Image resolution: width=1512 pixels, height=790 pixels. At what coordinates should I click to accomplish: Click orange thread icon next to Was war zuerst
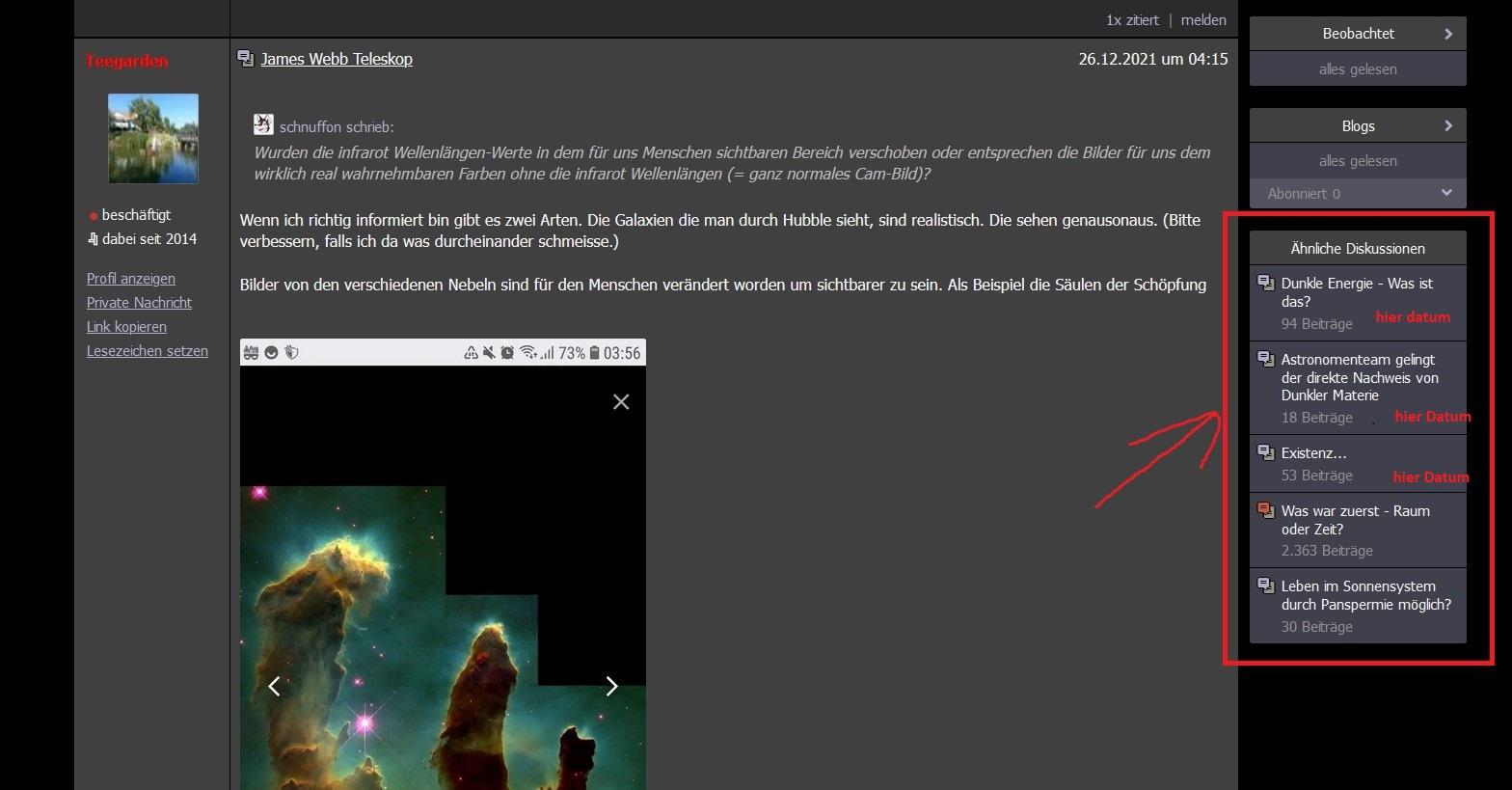pyautogui.click(x=1266, y=511)
